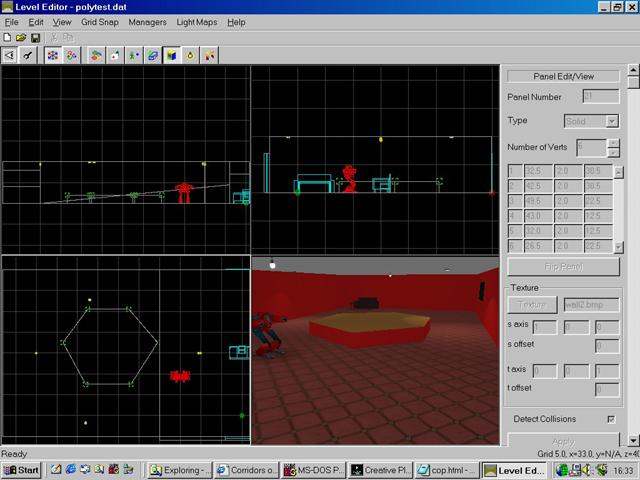Open the panel Type dropdown
The width and height of the screenshot is (640, 480).
click(612, 121)
